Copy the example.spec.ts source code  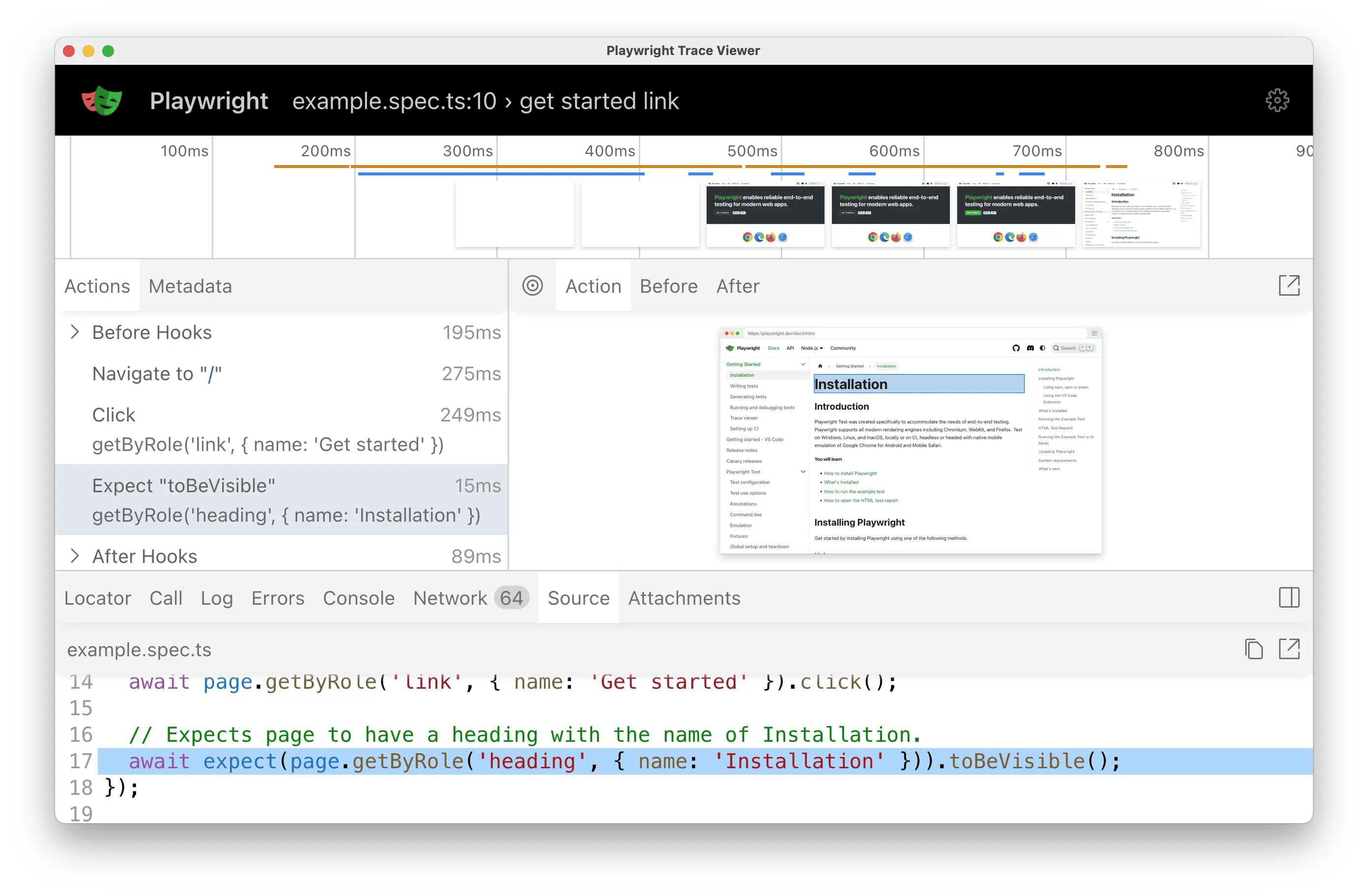[x=1254, y=649]
